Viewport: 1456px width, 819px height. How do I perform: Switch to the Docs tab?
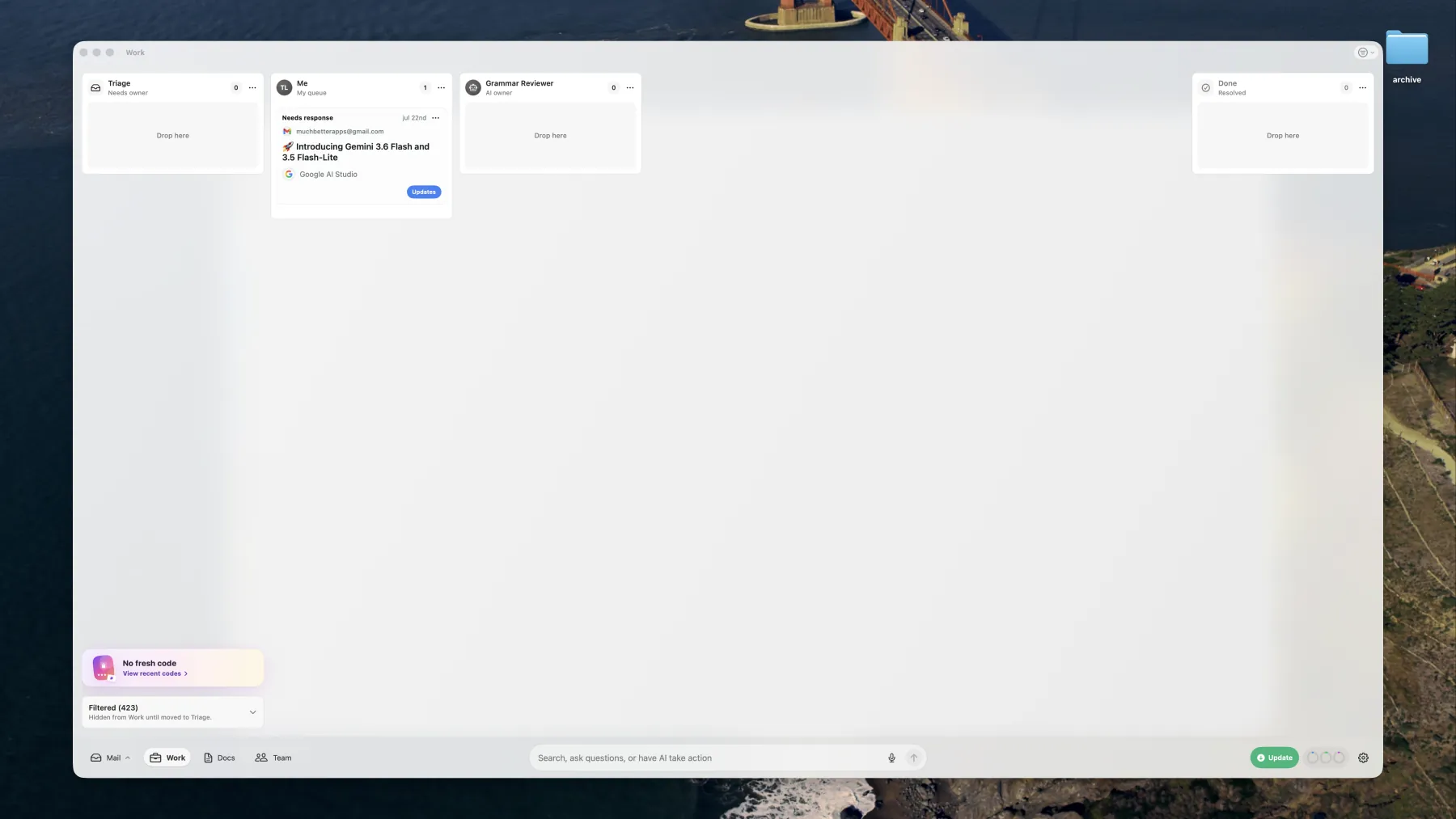(x=219, y=758)
